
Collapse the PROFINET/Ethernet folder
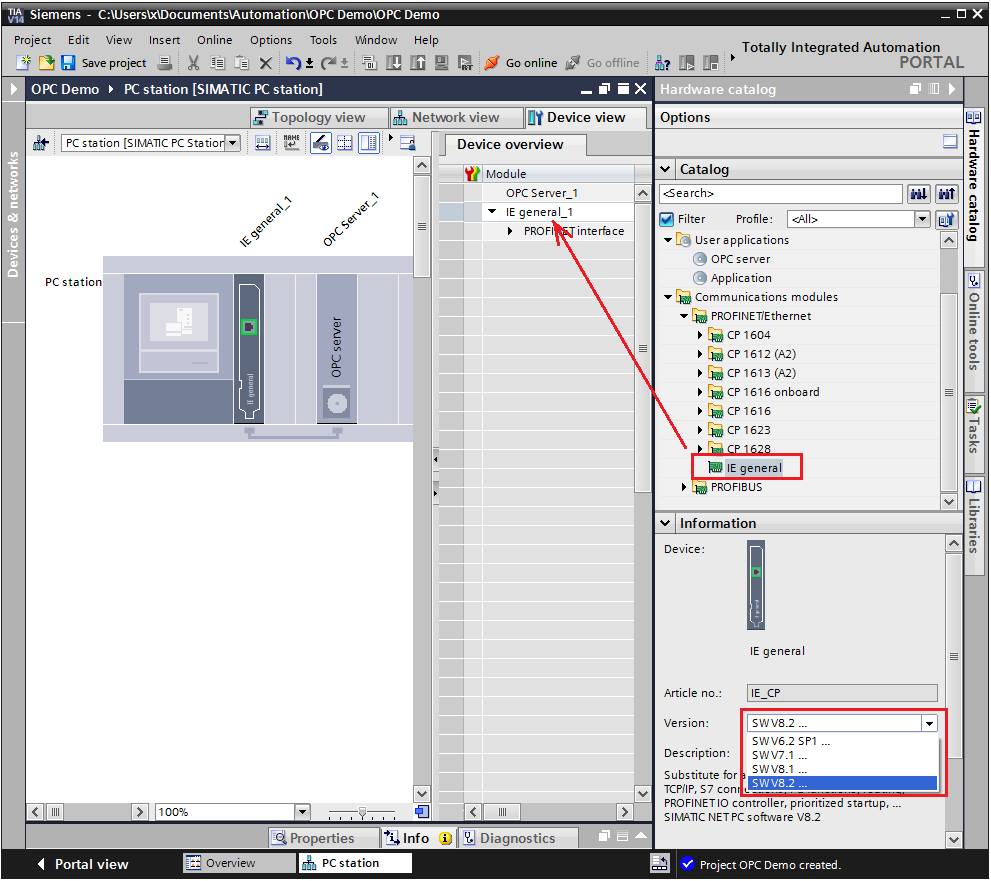click(x=683, y=316)
